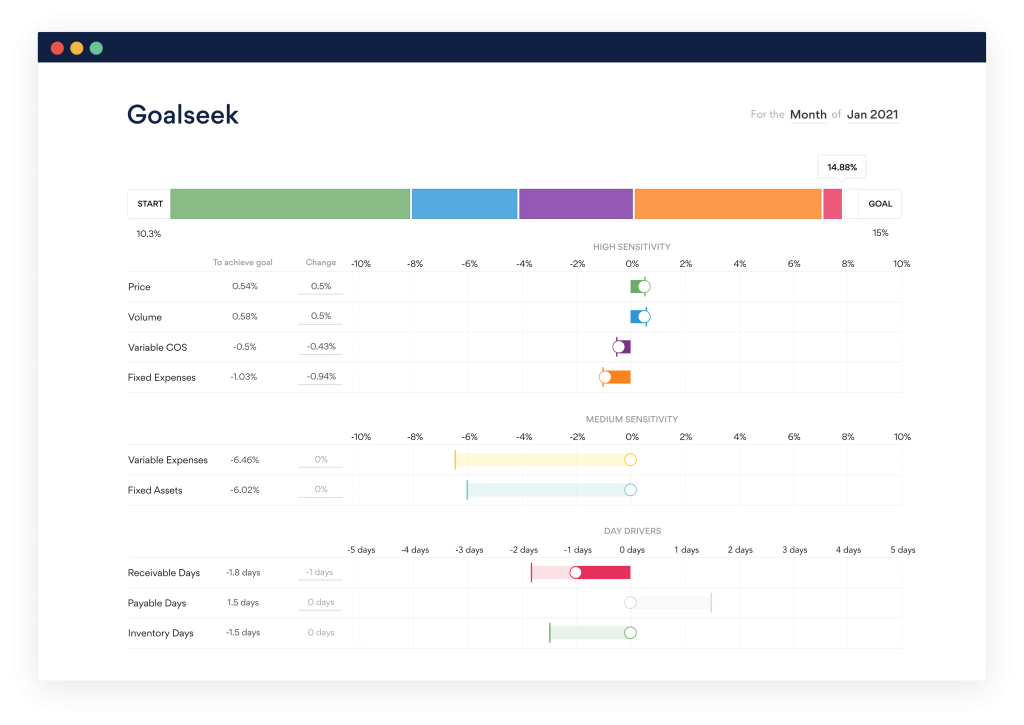Click the Fixed Assets row label
This screenshot has height=725, width=1024.
pyautogui.click(x=155, y=491)
